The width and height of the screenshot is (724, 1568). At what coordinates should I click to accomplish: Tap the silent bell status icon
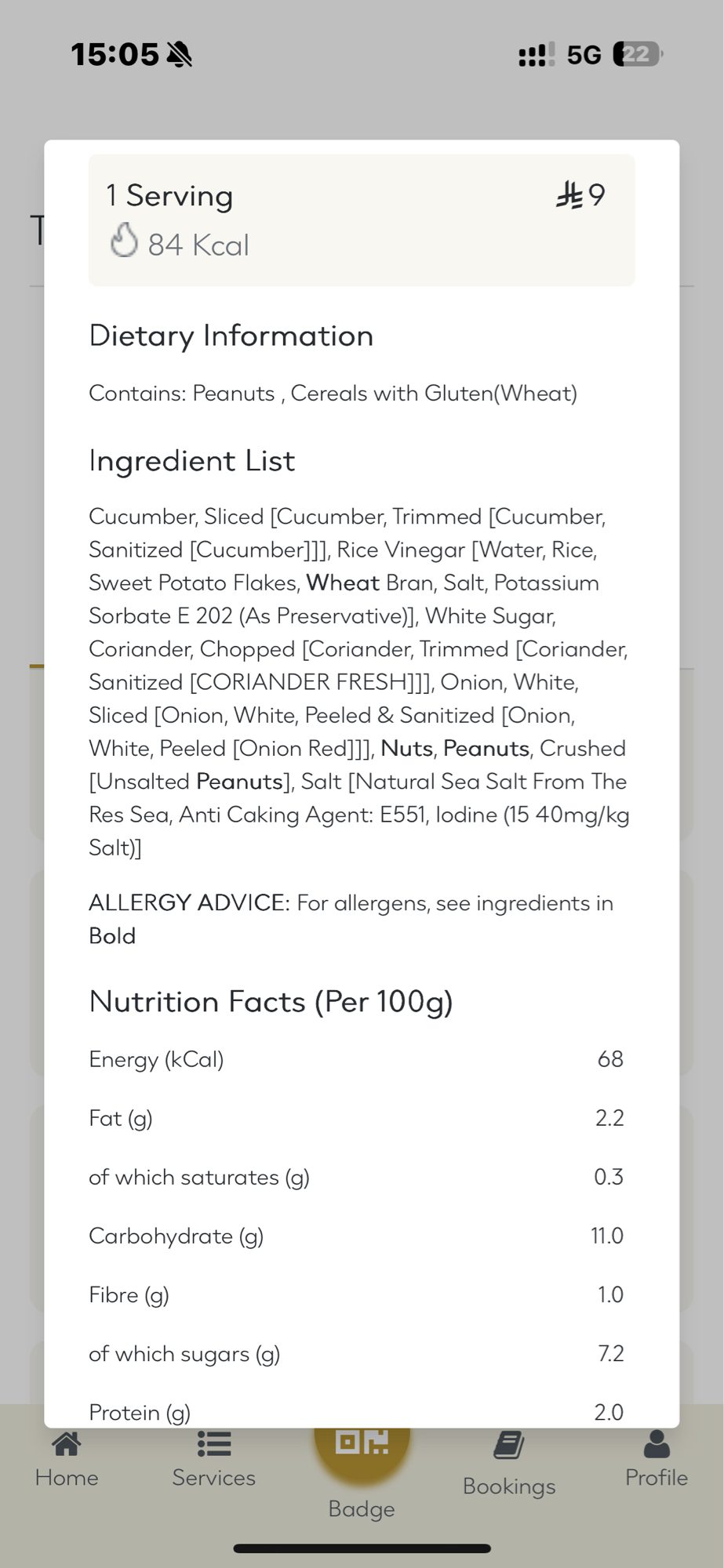click(180, 55)
